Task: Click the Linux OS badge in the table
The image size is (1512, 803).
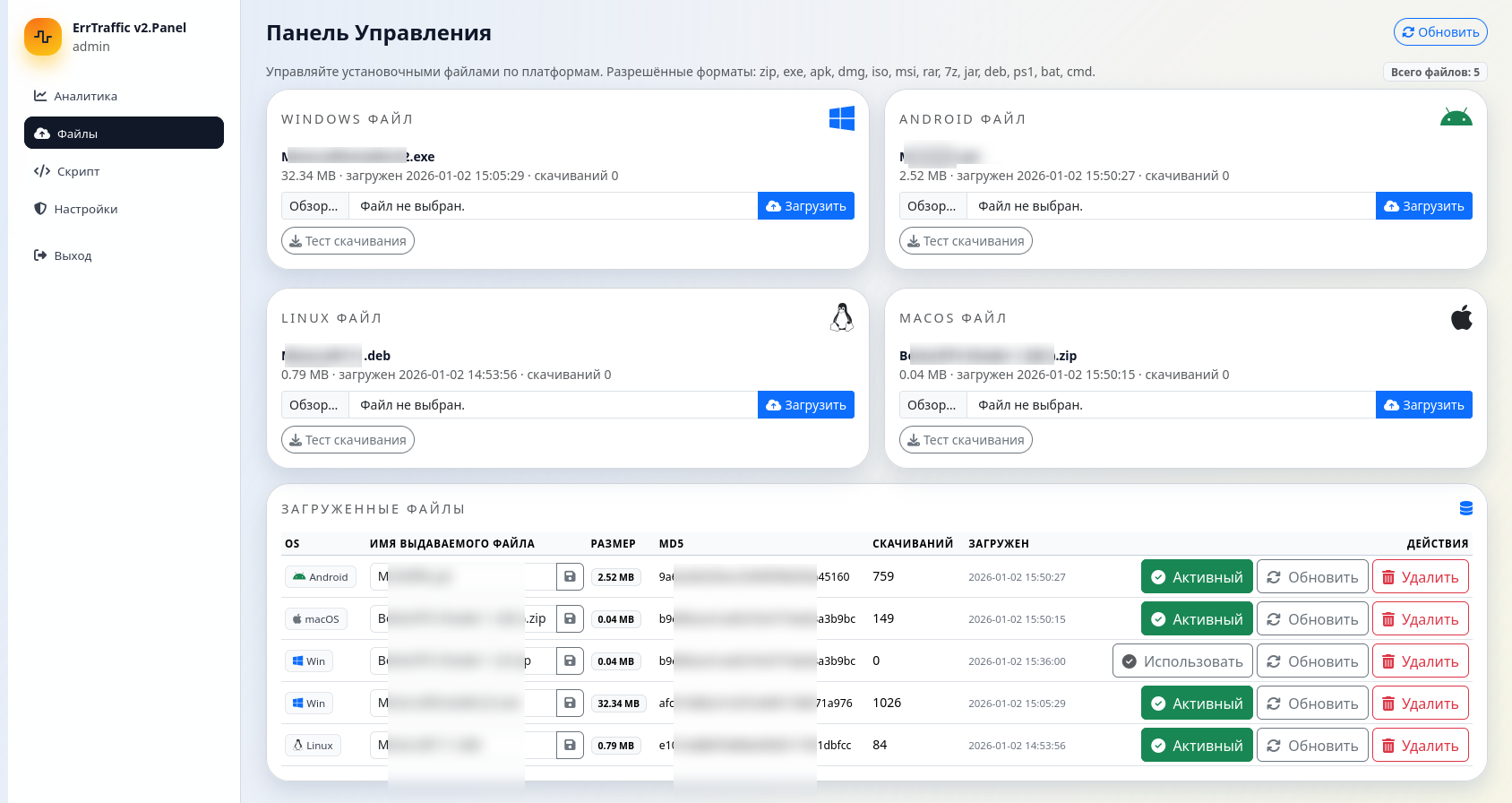Action: (x=313, y=746)
